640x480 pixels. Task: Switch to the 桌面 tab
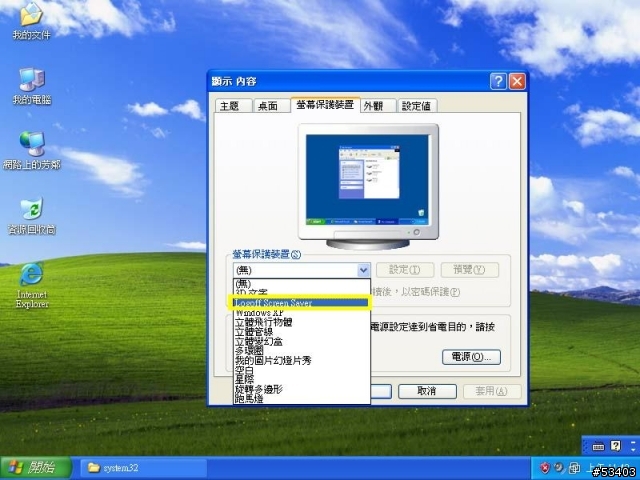[271, 106]
